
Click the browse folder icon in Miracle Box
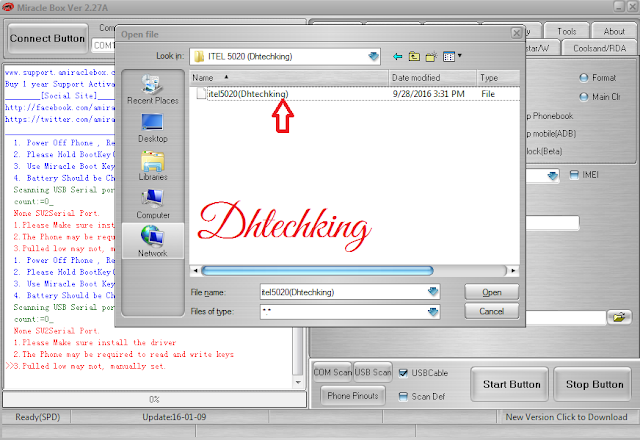(619, 317)
